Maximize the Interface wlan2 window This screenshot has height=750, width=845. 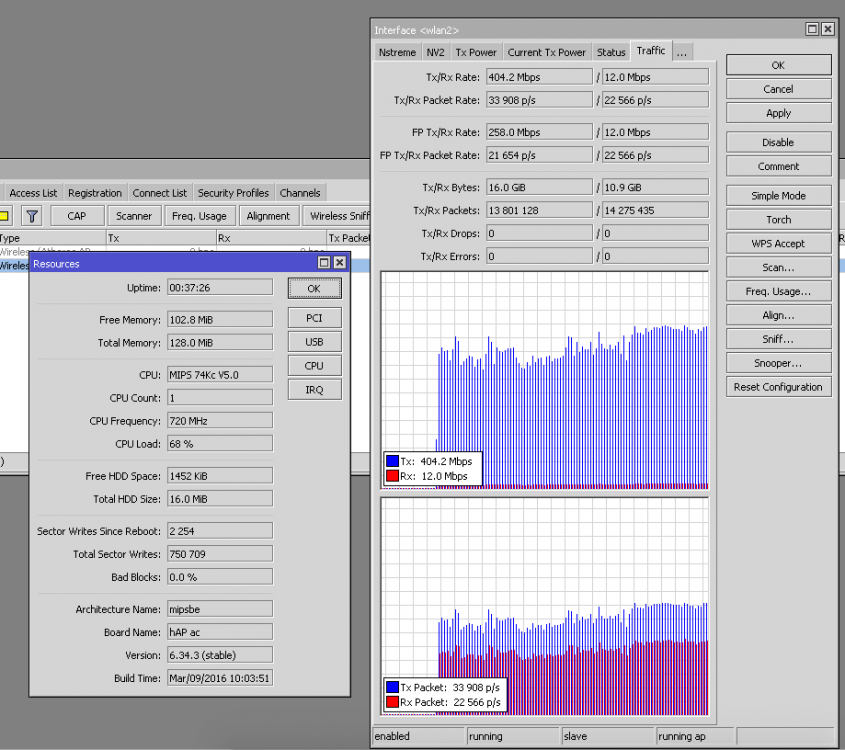coord(812,30)
